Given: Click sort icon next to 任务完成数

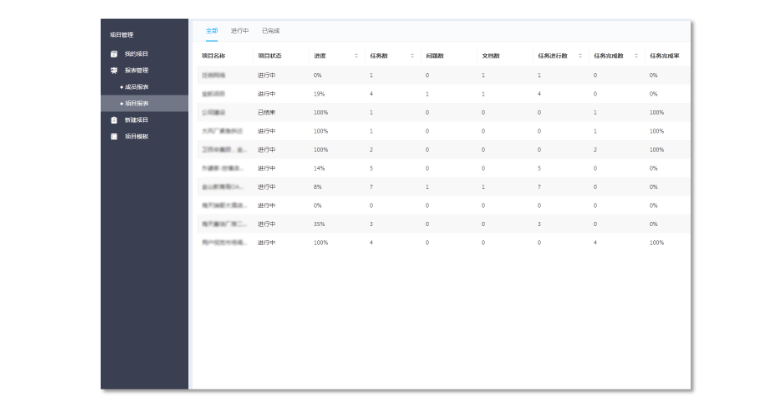Looking at the screenshot, I should click(x=636, y=56).
